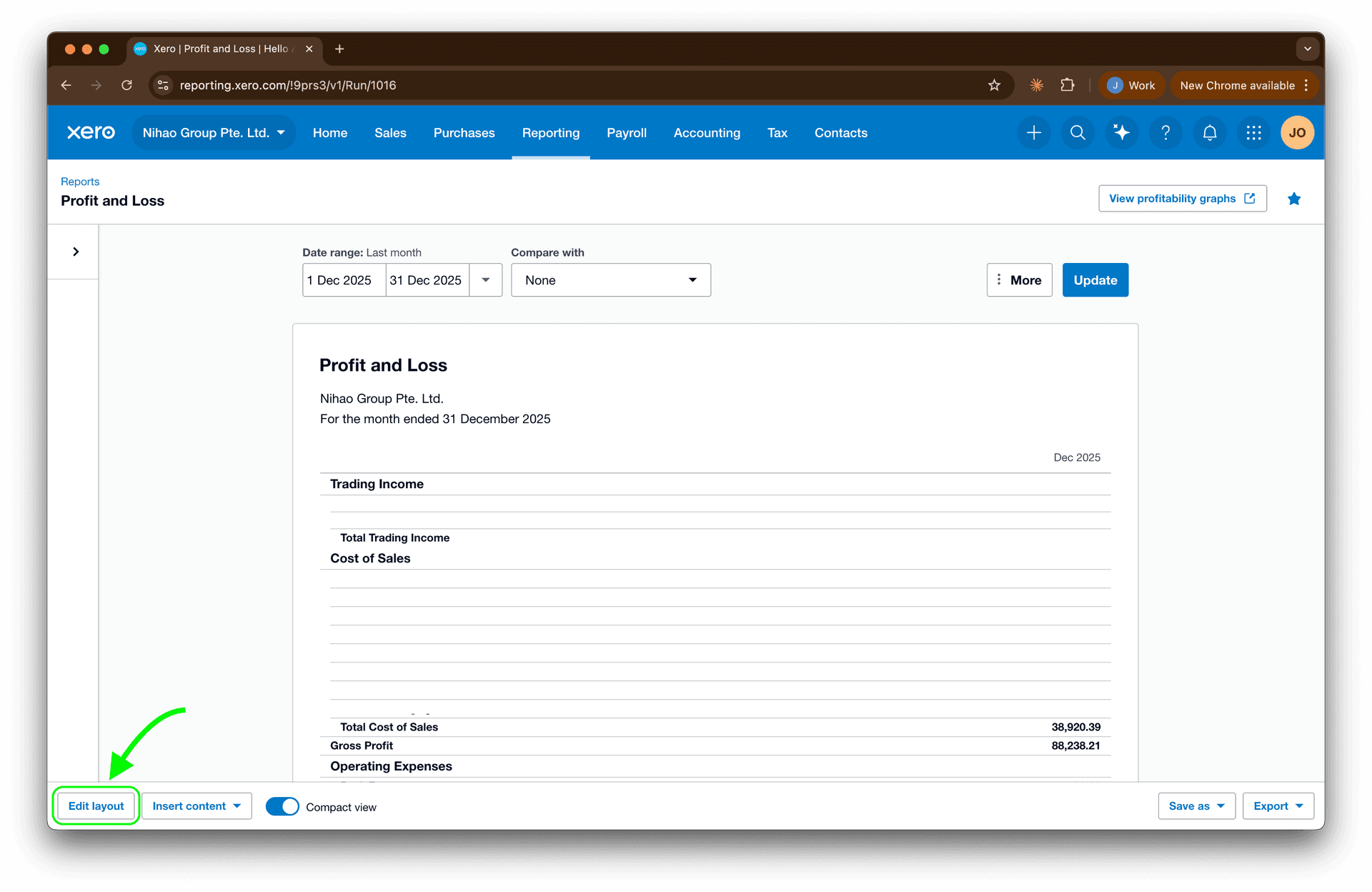Toggle Compact view off
This screenshot has height=892, width=1372.
click(282, 806)
